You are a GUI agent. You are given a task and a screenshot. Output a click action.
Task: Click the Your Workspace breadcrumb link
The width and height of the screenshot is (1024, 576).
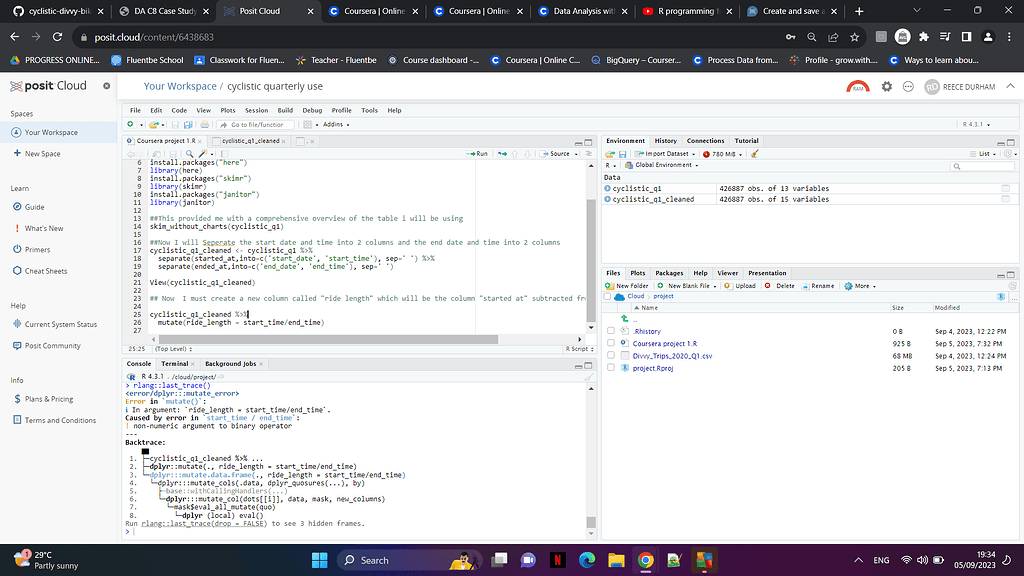pyautogui.click(x=180, y=86)
